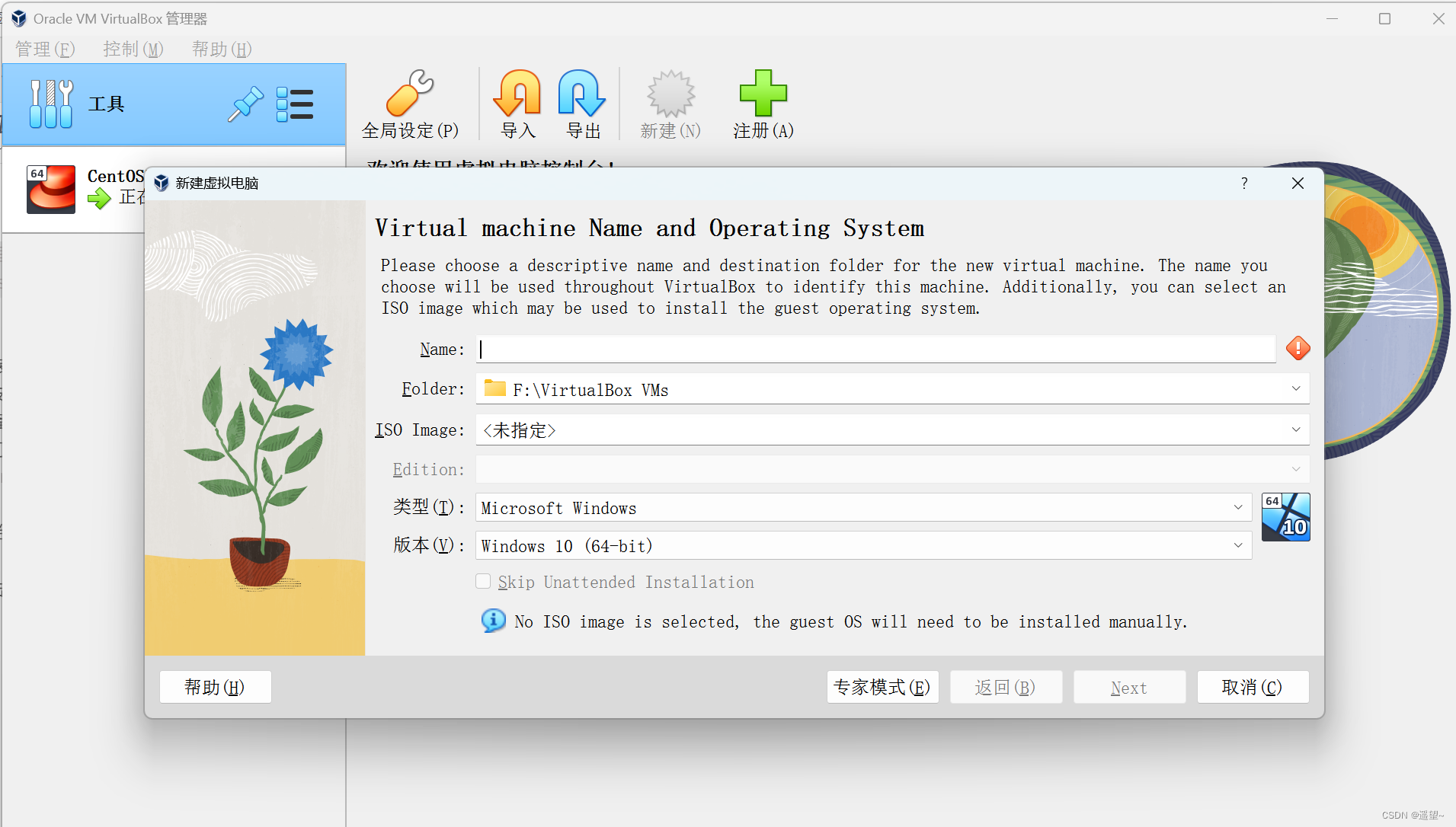
Task: Open the 管理(F) menu
Action: pos(44,49)
